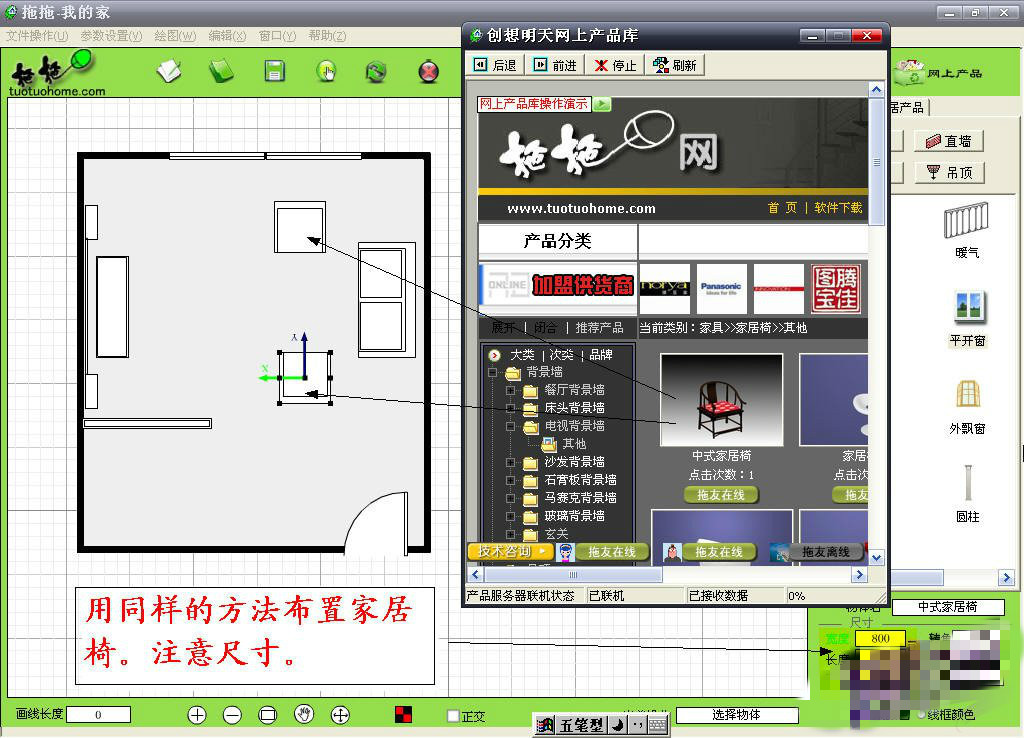
Task: Expand the 床头背景墙 tree node
Action: click(x=511, y=408)
